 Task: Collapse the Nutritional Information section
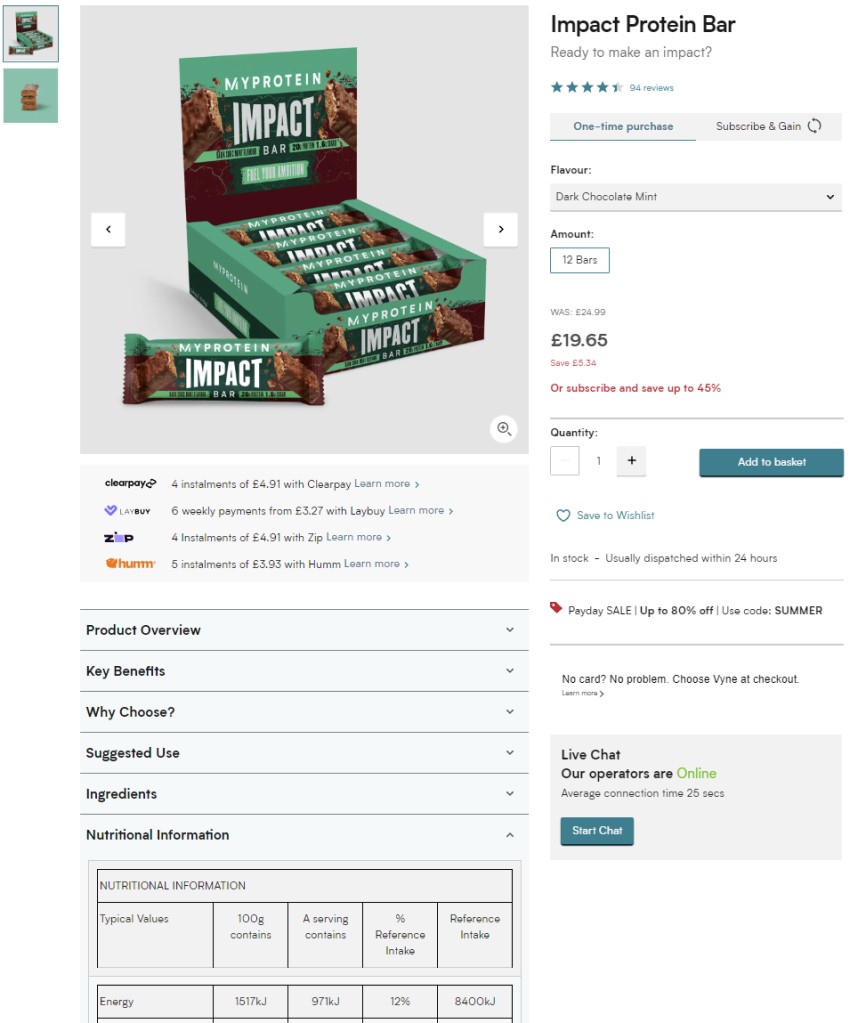point(304,835)
